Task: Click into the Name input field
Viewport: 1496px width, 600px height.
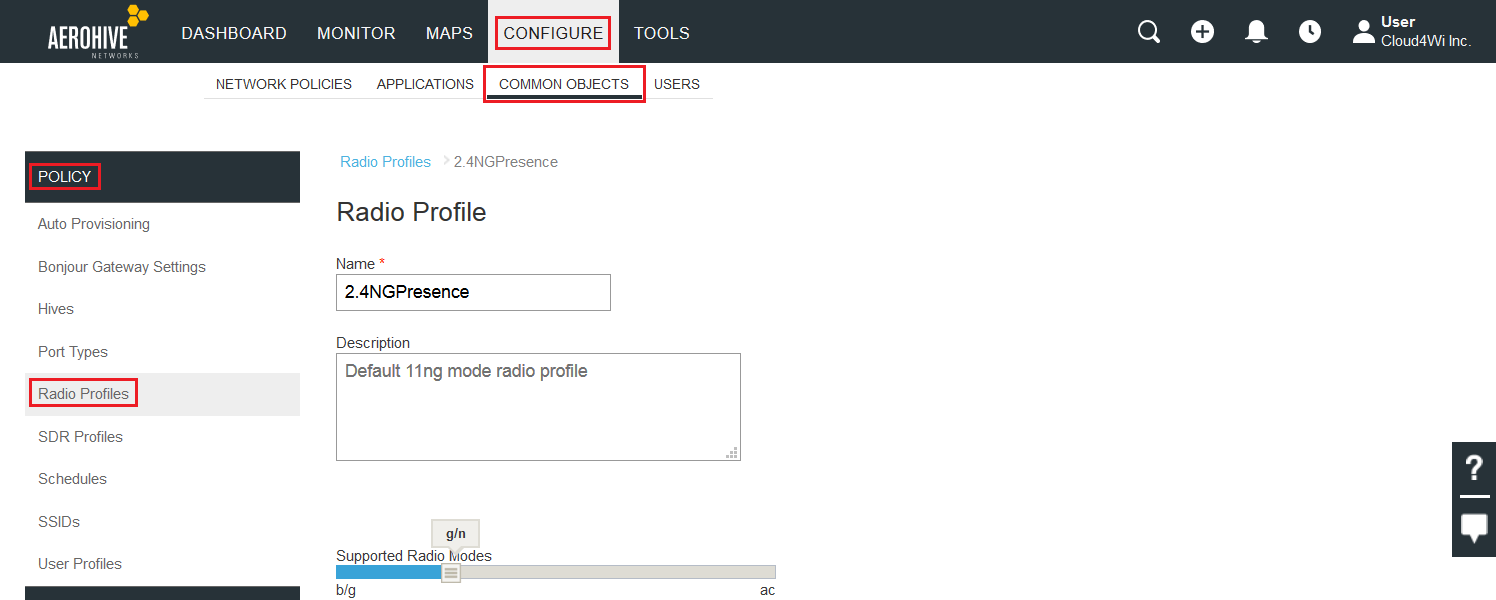Action: click(x=473, y=292)
